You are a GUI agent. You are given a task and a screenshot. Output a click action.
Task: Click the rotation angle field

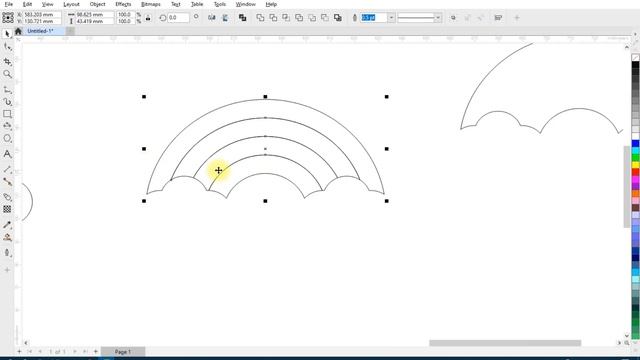178,18
